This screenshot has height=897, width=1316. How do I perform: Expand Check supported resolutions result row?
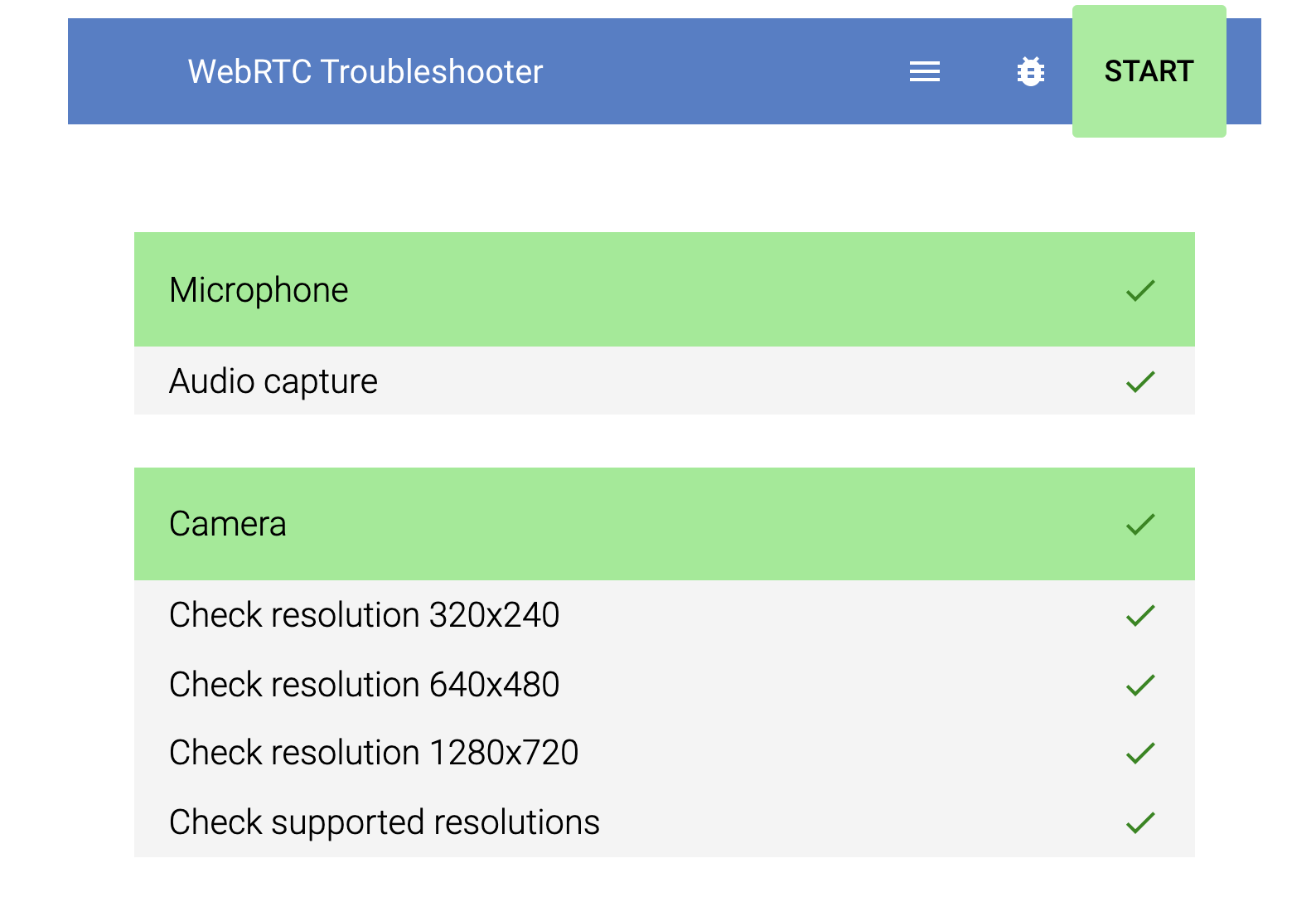point(663,822)
